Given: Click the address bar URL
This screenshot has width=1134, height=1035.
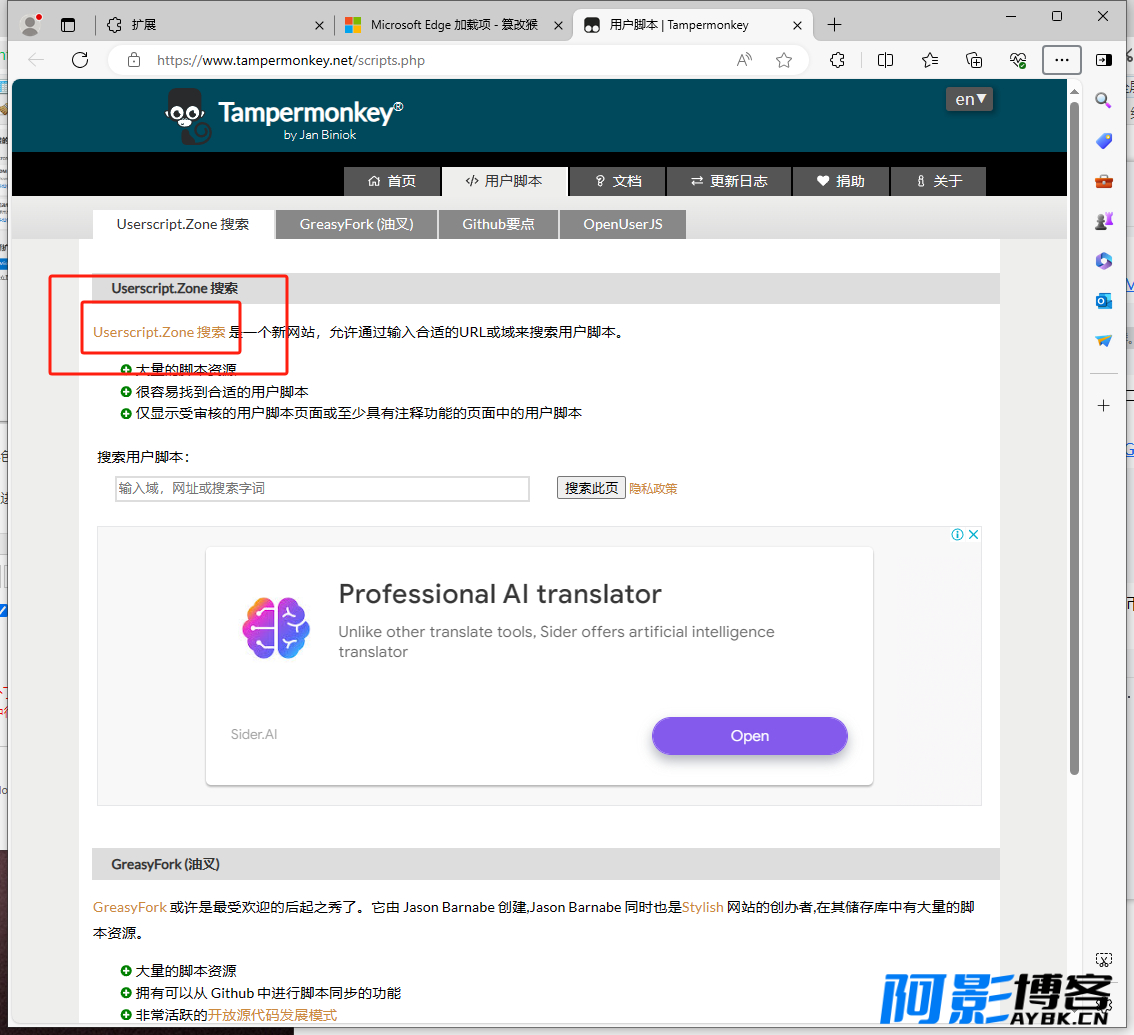Looking at the screenshot, I should 291,60.
